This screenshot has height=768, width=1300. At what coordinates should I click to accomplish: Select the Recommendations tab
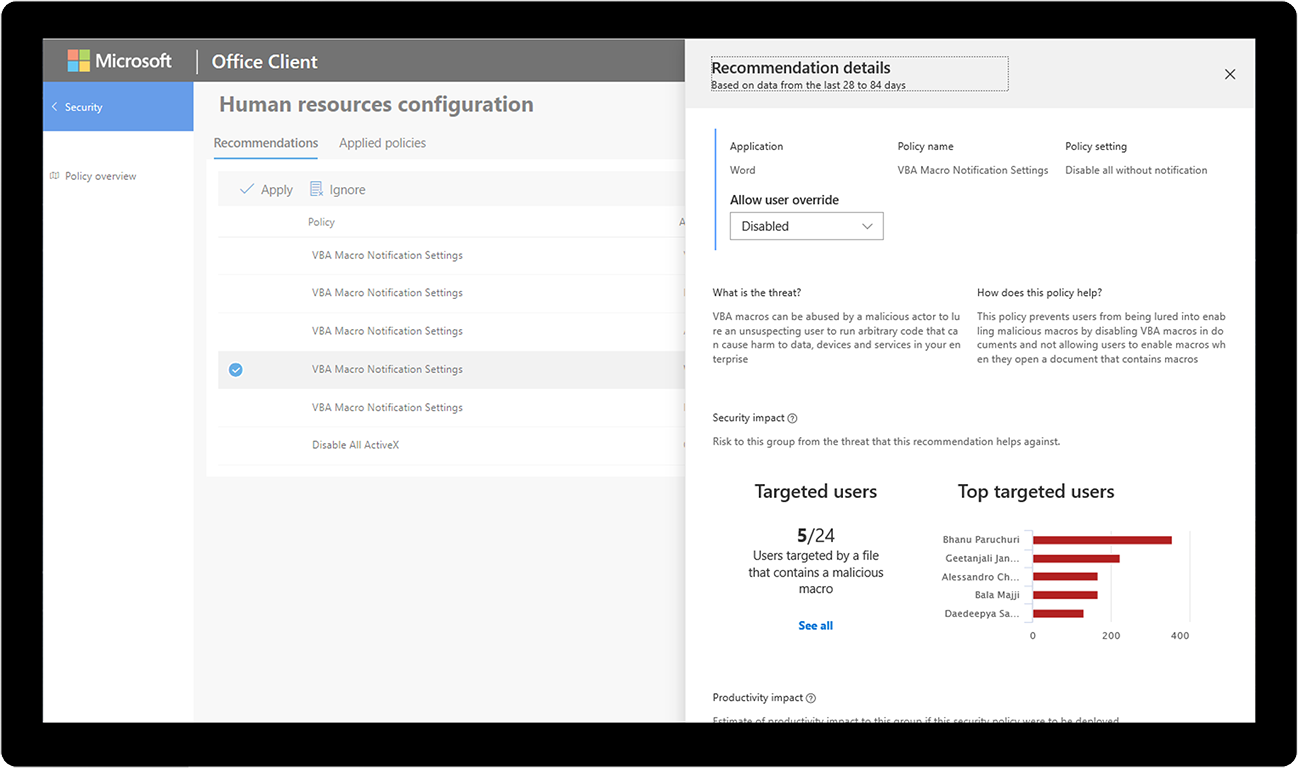tap(265, 143)
